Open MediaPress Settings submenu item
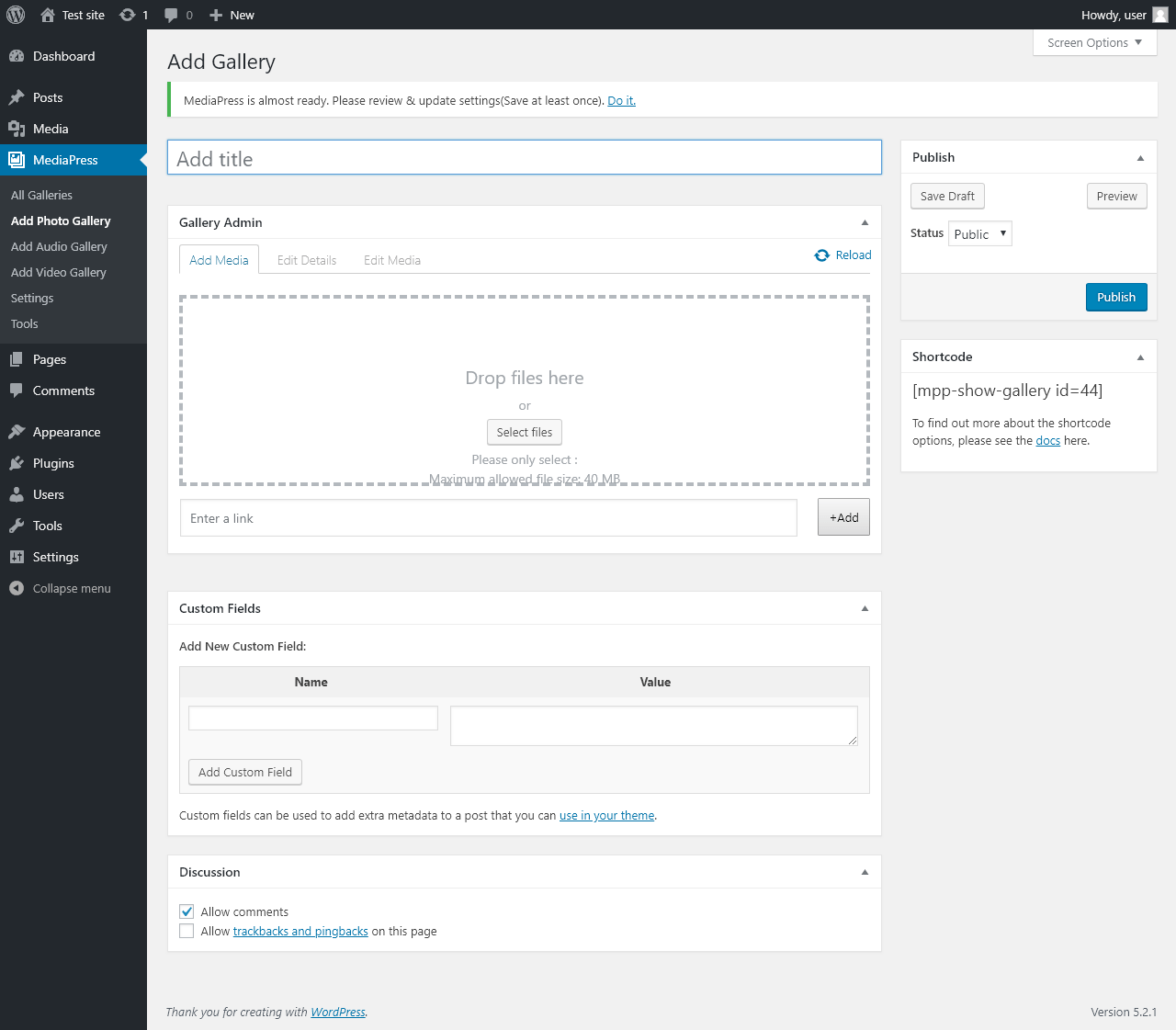 [32, 298]
